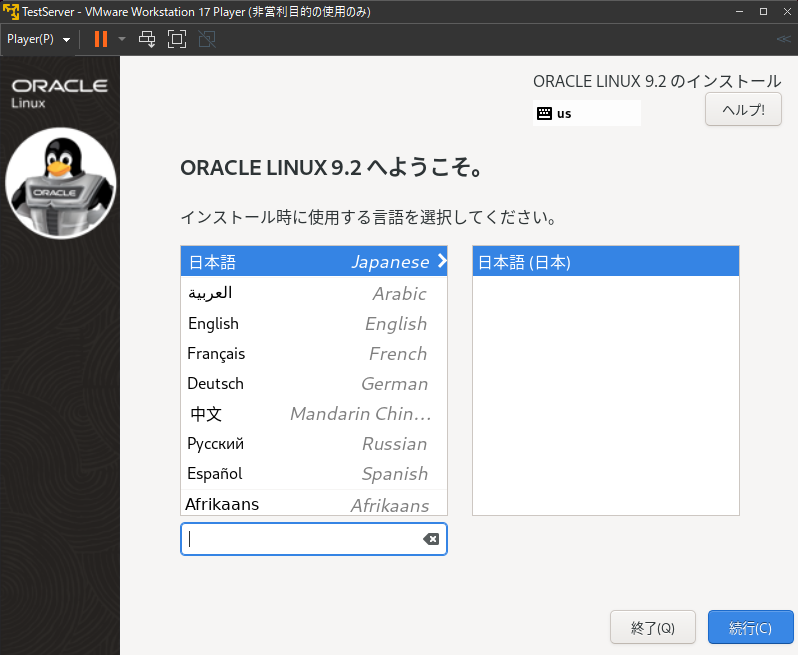Open the us keyboard layout indicator
This screenshot has width=798, height=655.
[x=586, y=113]
